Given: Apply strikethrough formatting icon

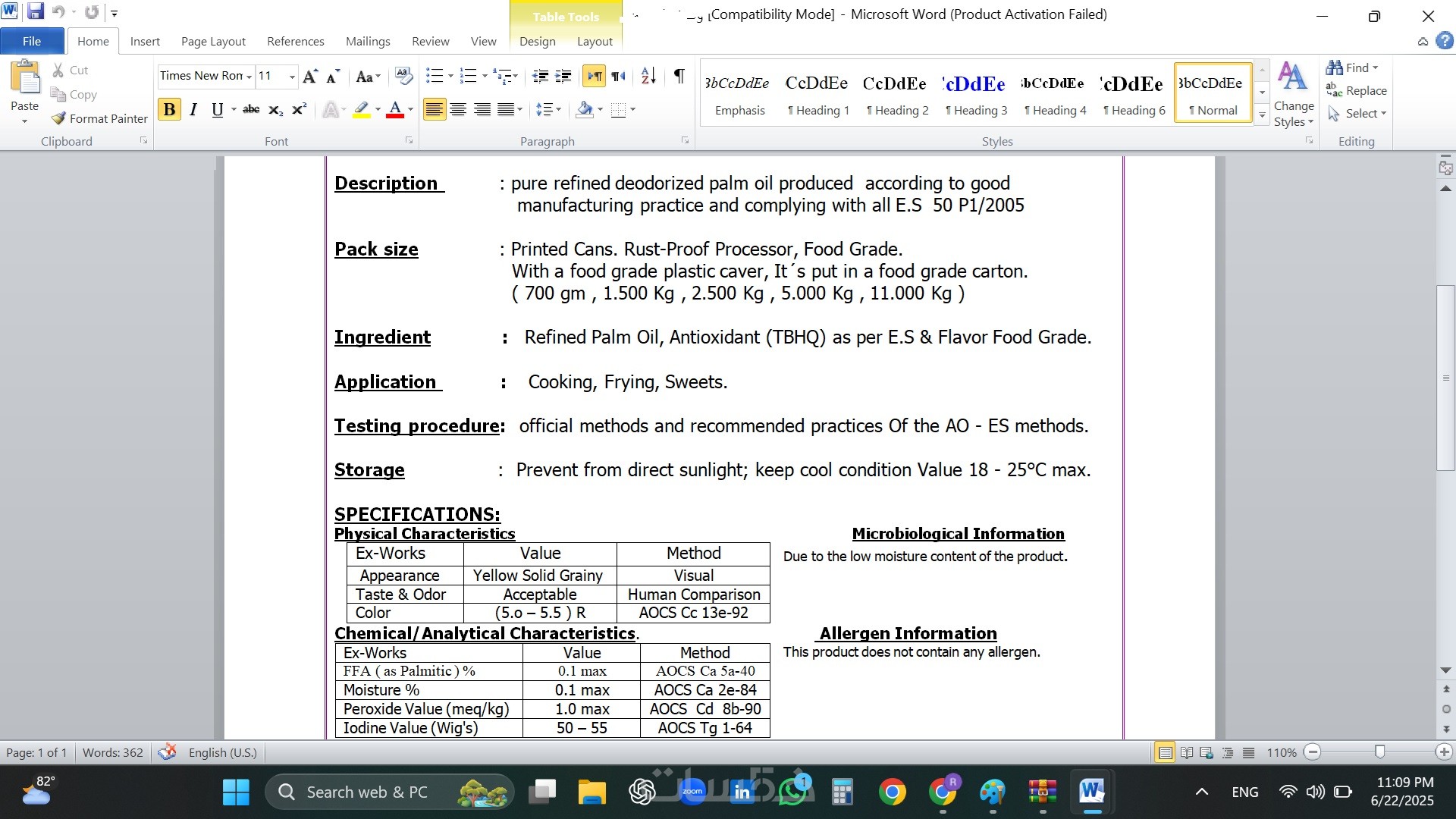Looking at the screenshot, I should tap(251, 110).
